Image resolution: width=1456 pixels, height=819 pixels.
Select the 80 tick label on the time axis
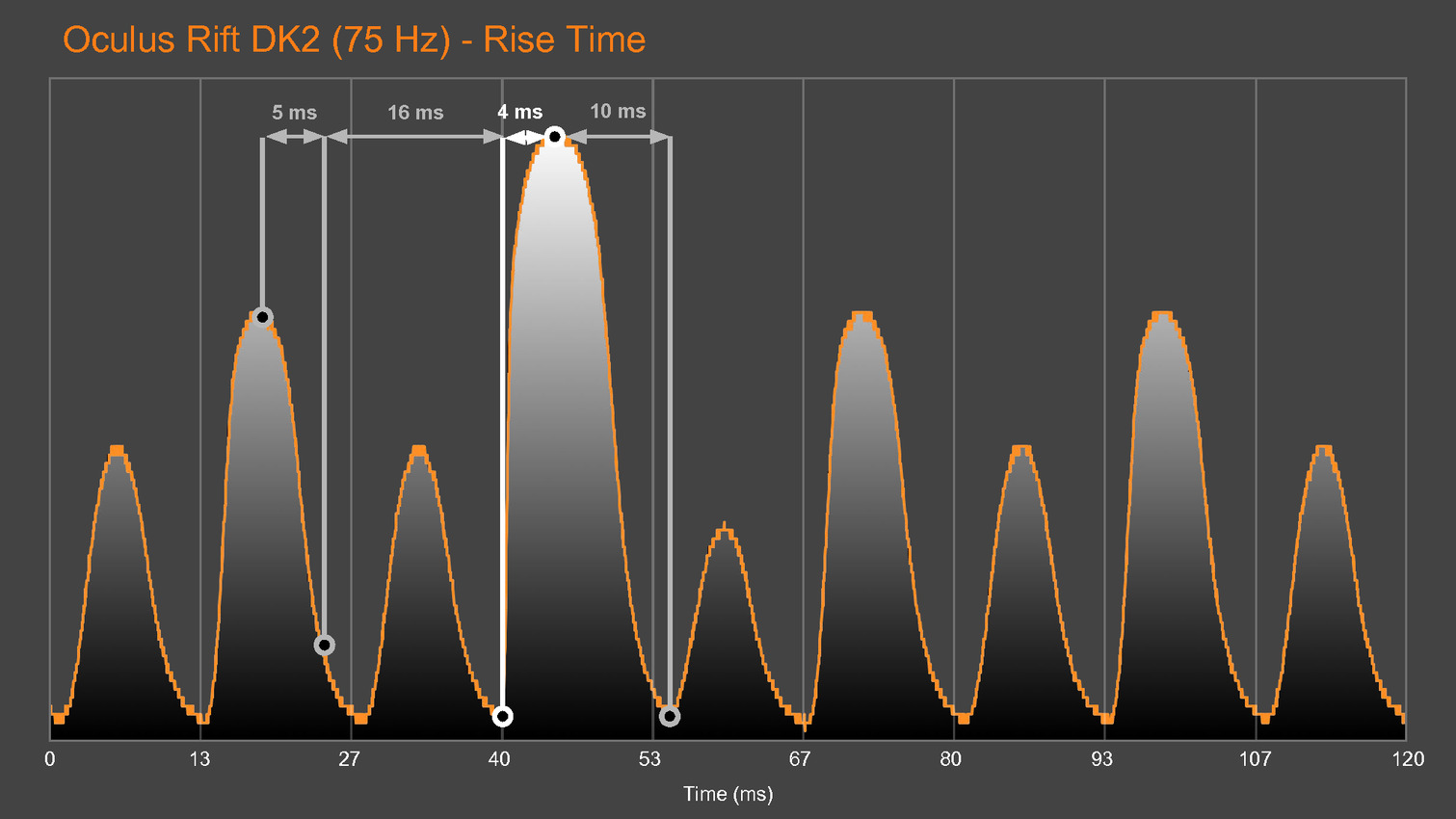[950, 759]
